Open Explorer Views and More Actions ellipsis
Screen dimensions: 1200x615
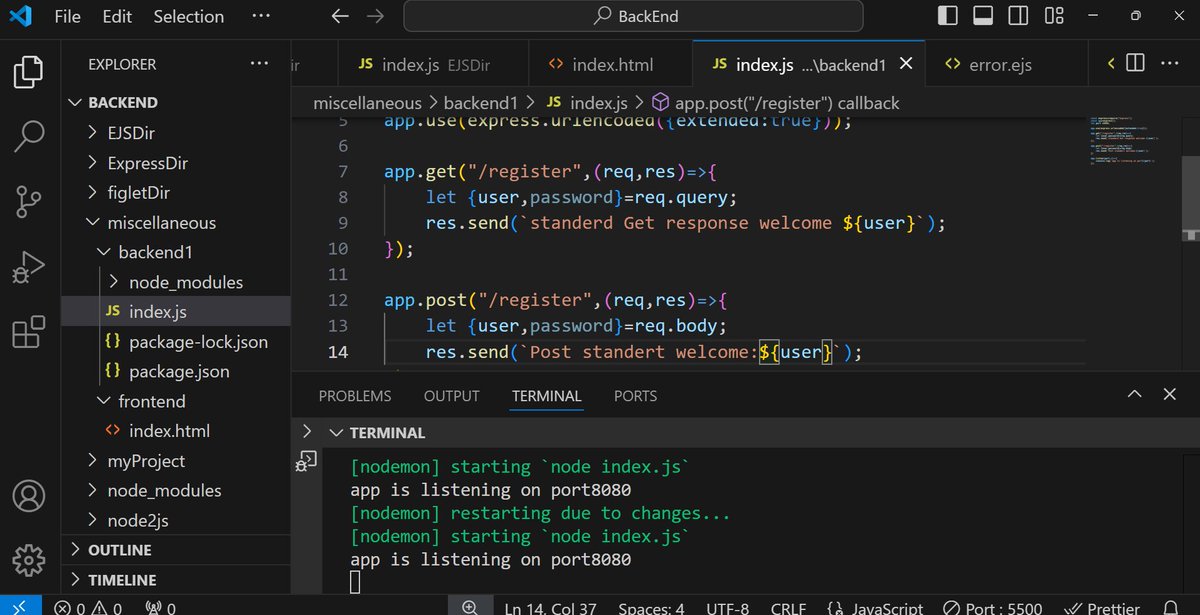(259, 64)
